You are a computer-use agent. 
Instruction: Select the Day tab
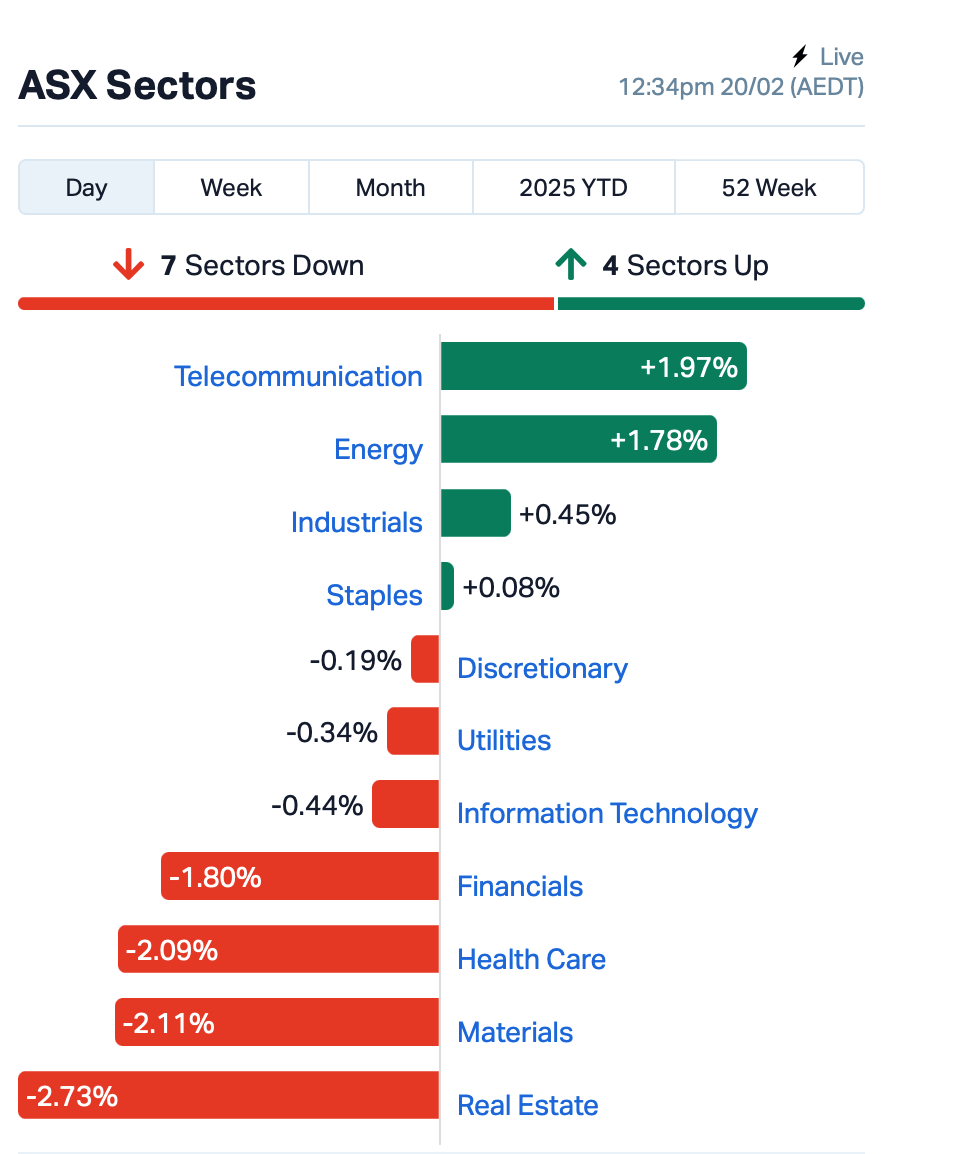coord(86,188)
